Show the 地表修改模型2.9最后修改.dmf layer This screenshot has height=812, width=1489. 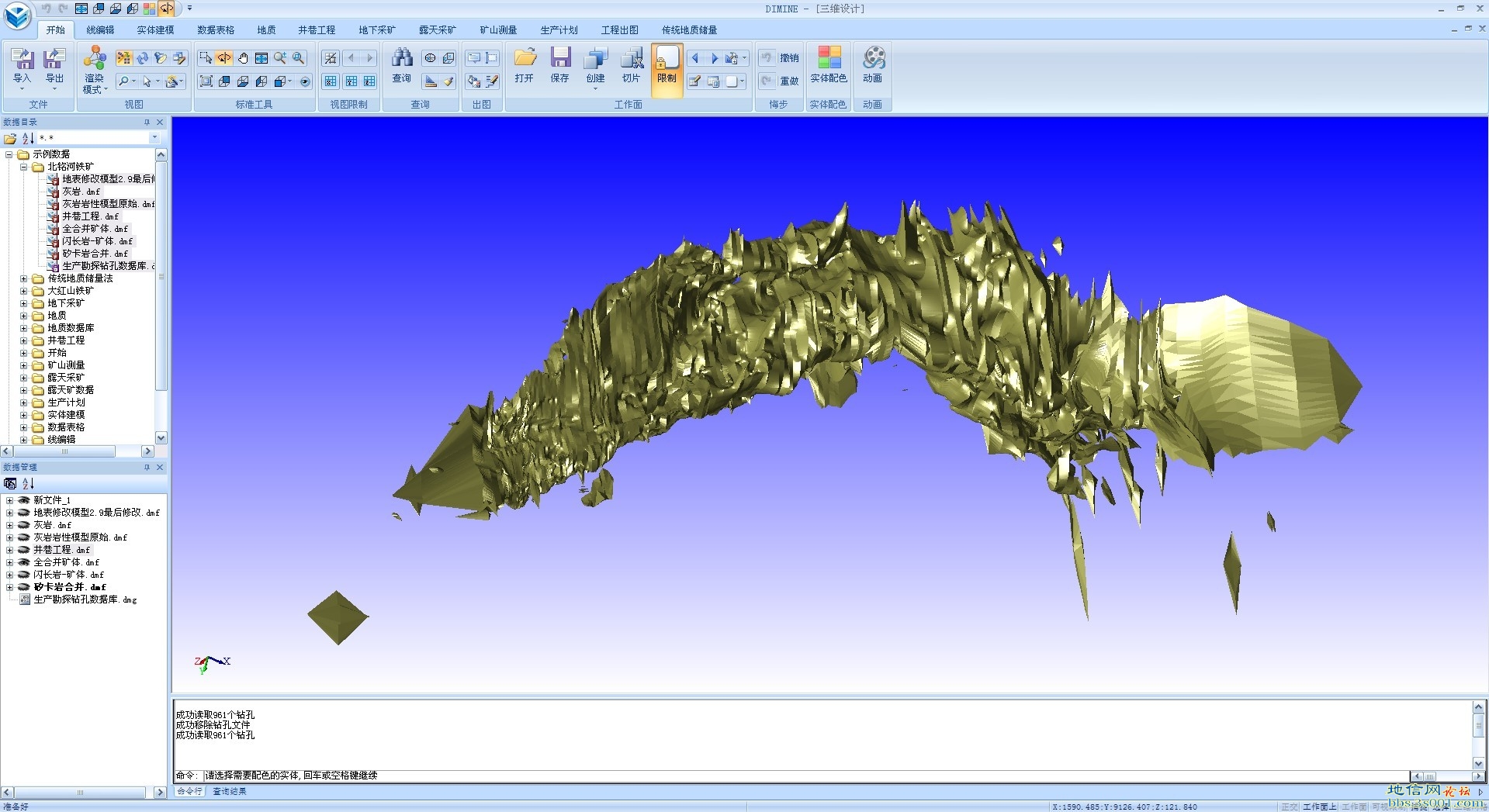(x=24, y=513)
